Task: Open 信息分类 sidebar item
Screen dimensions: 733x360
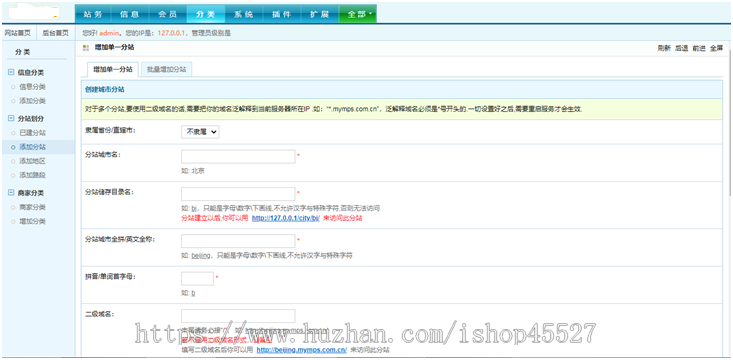Action: click(x=32, y=87)
